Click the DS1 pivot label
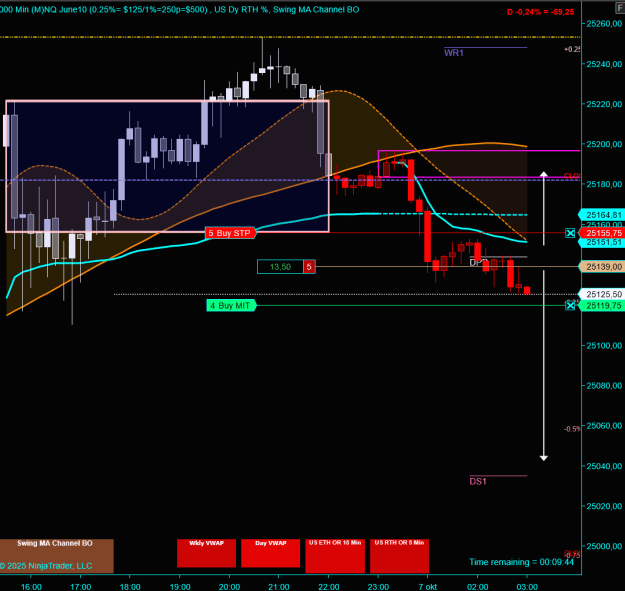The width and height of the screenshot is (625, 591). coord(478,481)
